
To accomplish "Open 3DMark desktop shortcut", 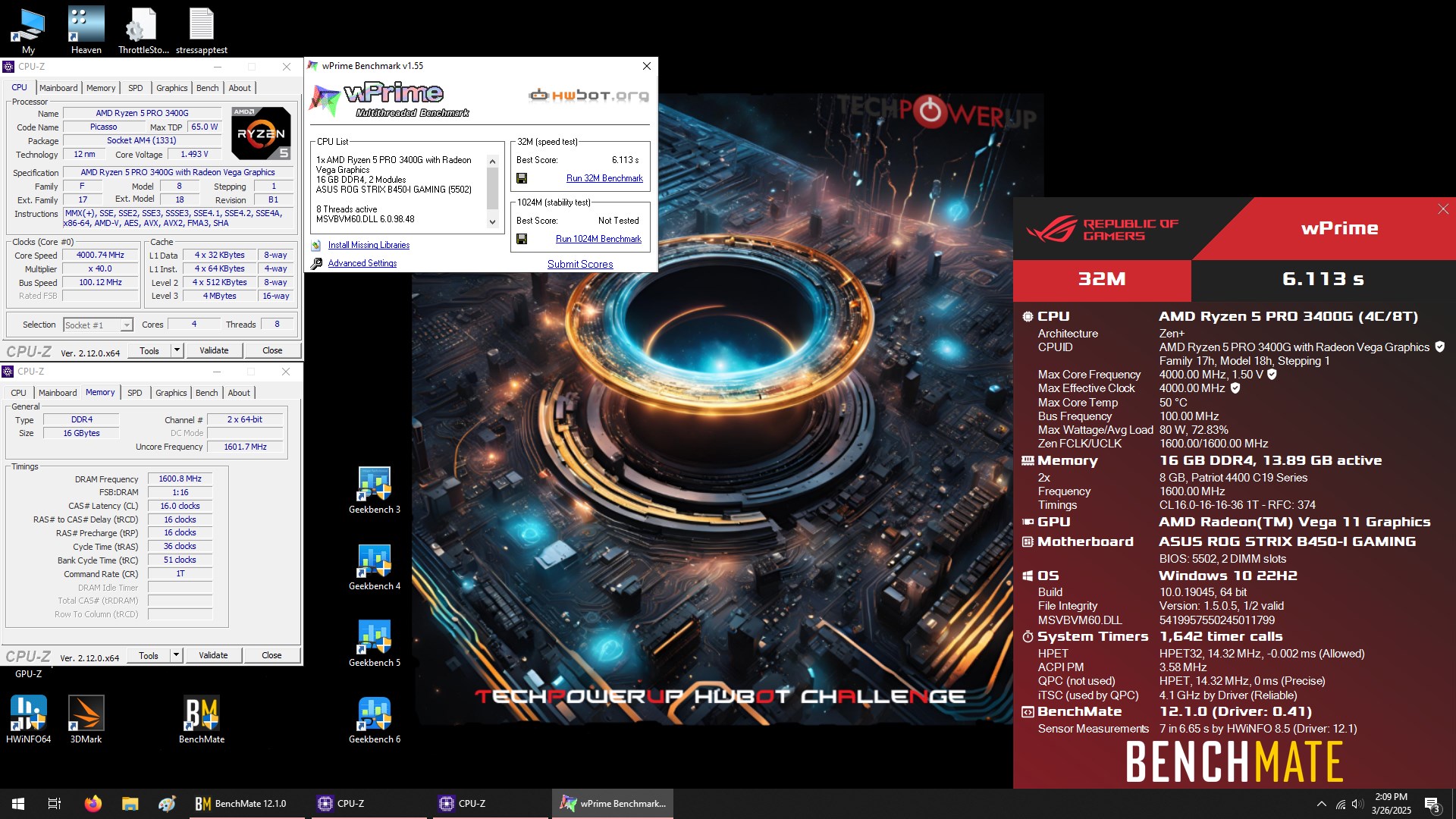I will [86, 719].
